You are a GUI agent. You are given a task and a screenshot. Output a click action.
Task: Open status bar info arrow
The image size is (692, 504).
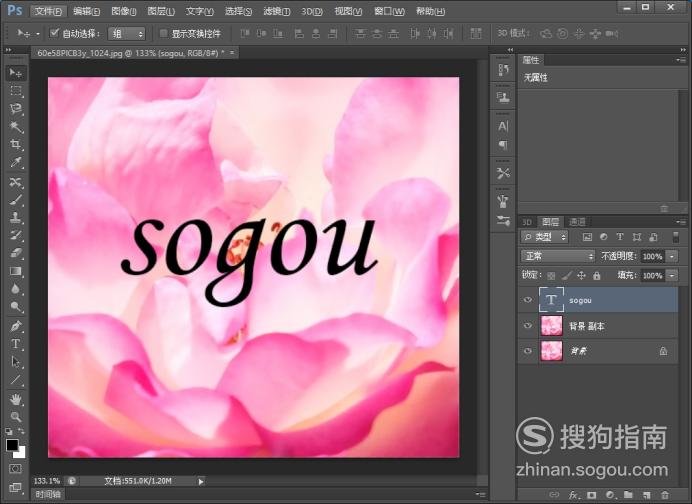pyautogui.click(x=201, y=481)
